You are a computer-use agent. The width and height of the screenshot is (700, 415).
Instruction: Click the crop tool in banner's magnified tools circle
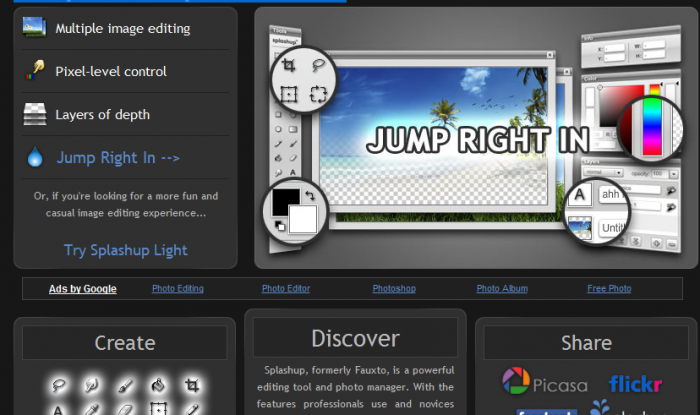289,66
